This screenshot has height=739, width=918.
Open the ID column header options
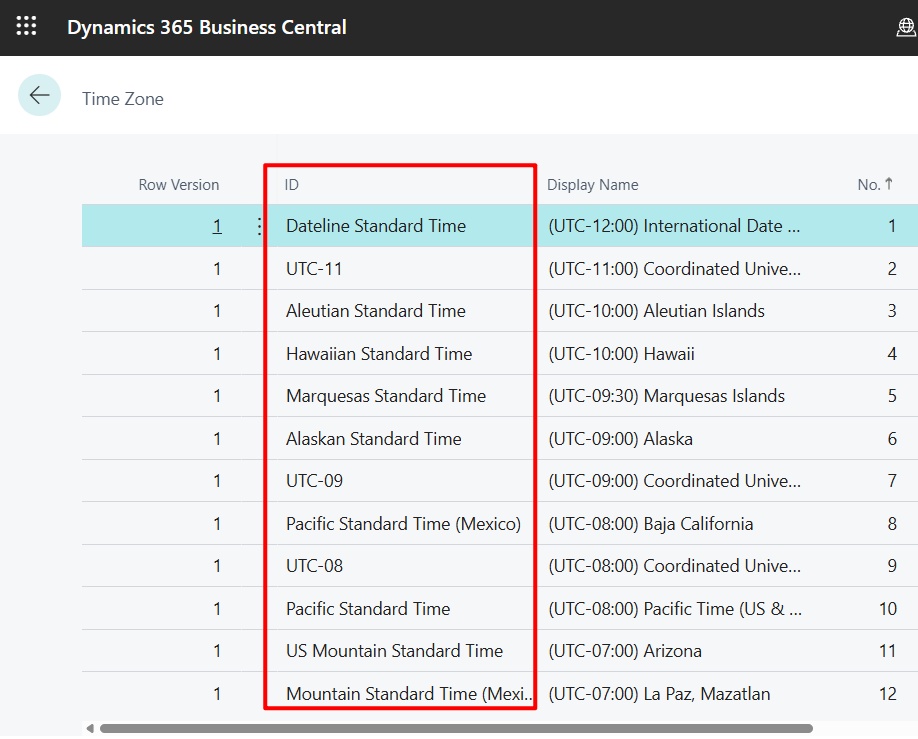click(x=292, y=185)
